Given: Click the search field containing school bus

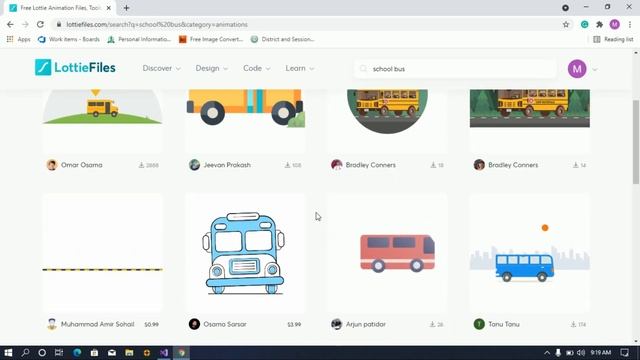Looking at the screenshot, I should [x=455, y=69].
